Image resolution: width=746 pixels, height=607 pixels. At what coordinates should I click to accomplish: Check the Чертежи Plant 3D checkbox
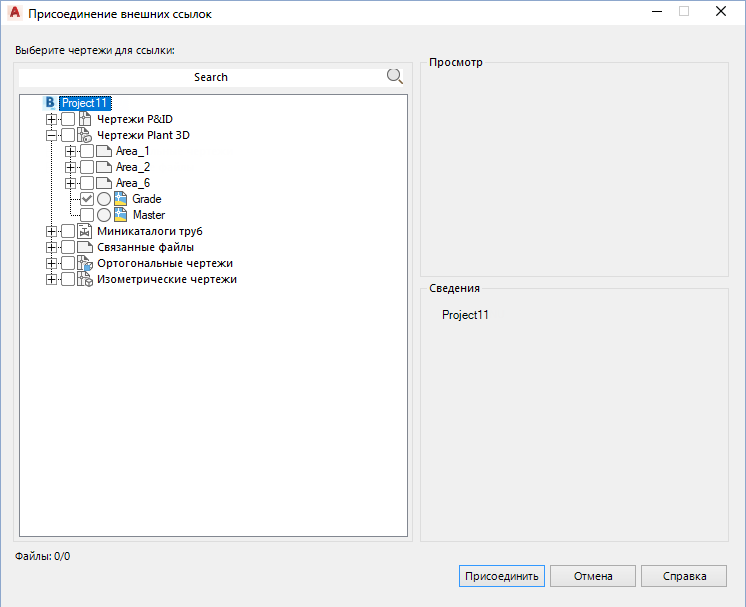point(68,135)
